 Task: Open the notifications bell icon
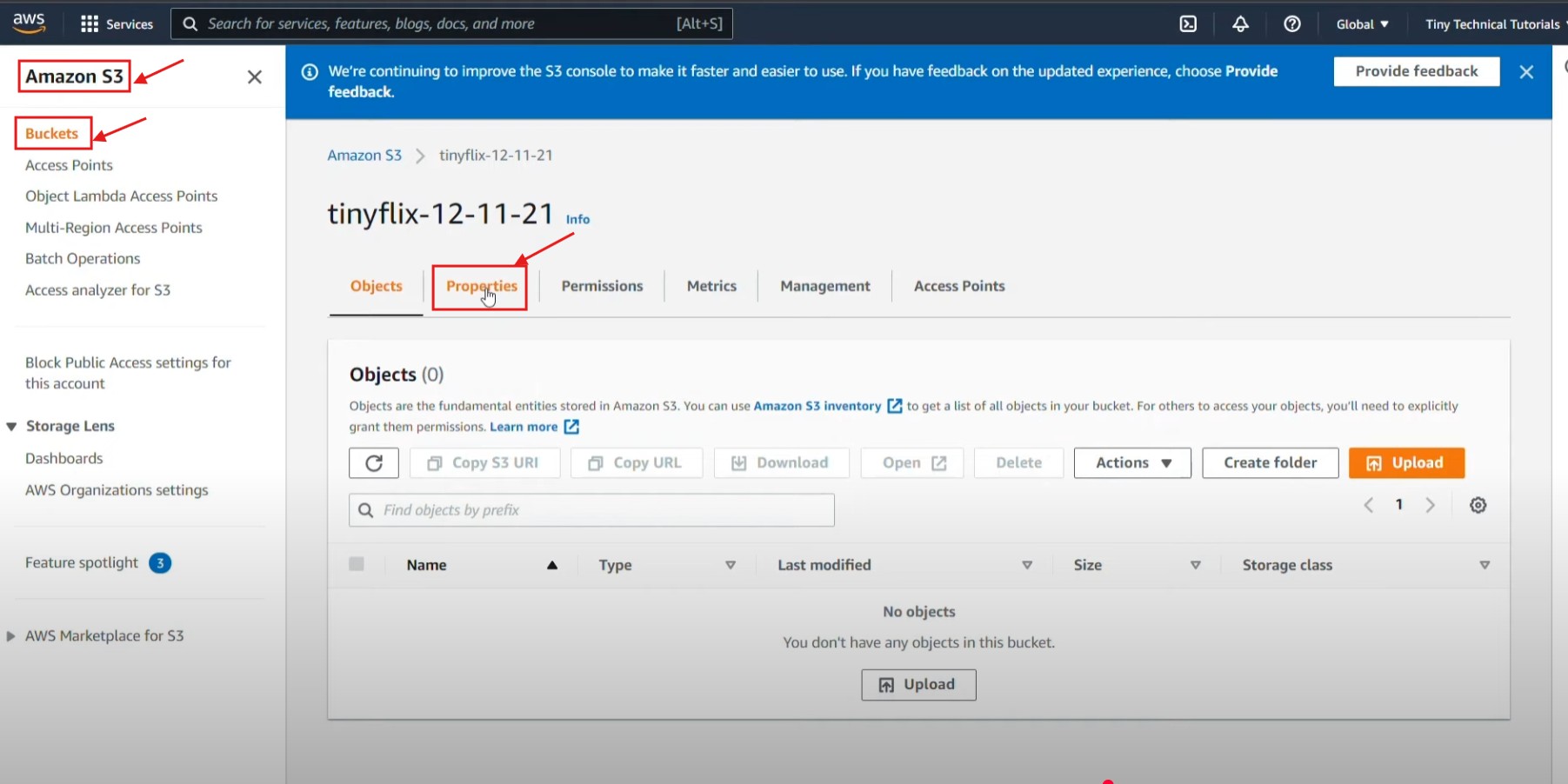point(1240,24)
